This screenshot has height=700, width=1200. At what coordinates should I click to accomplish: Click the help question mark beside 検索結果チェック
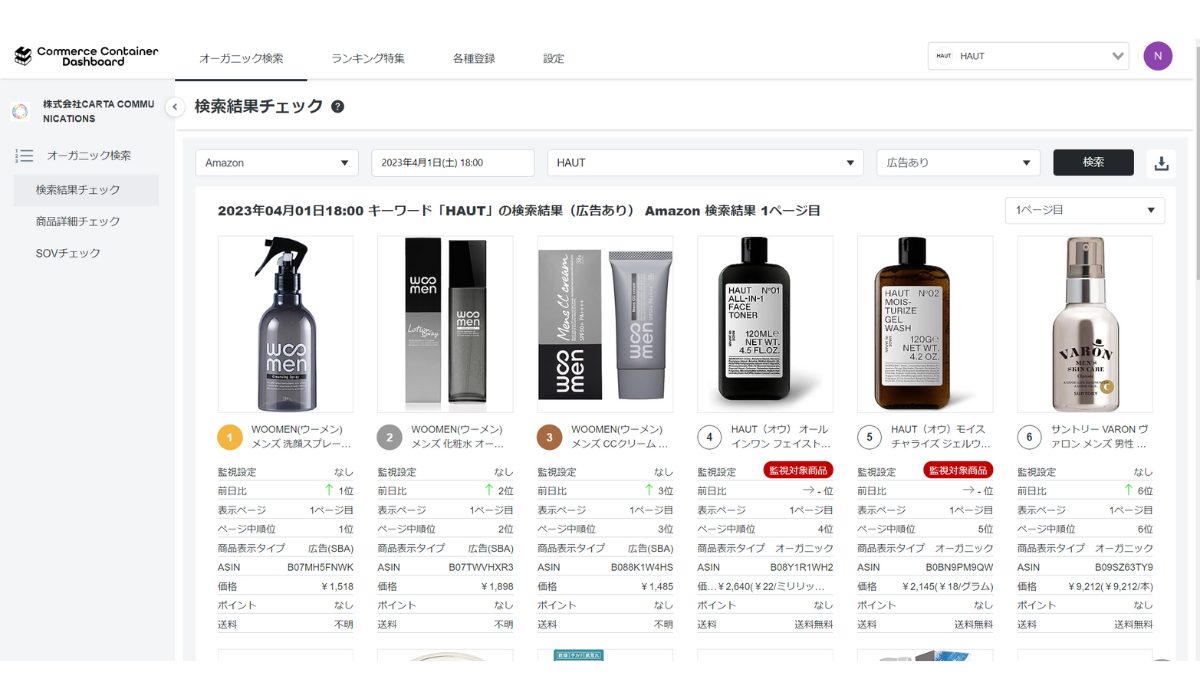coord(338,107)
